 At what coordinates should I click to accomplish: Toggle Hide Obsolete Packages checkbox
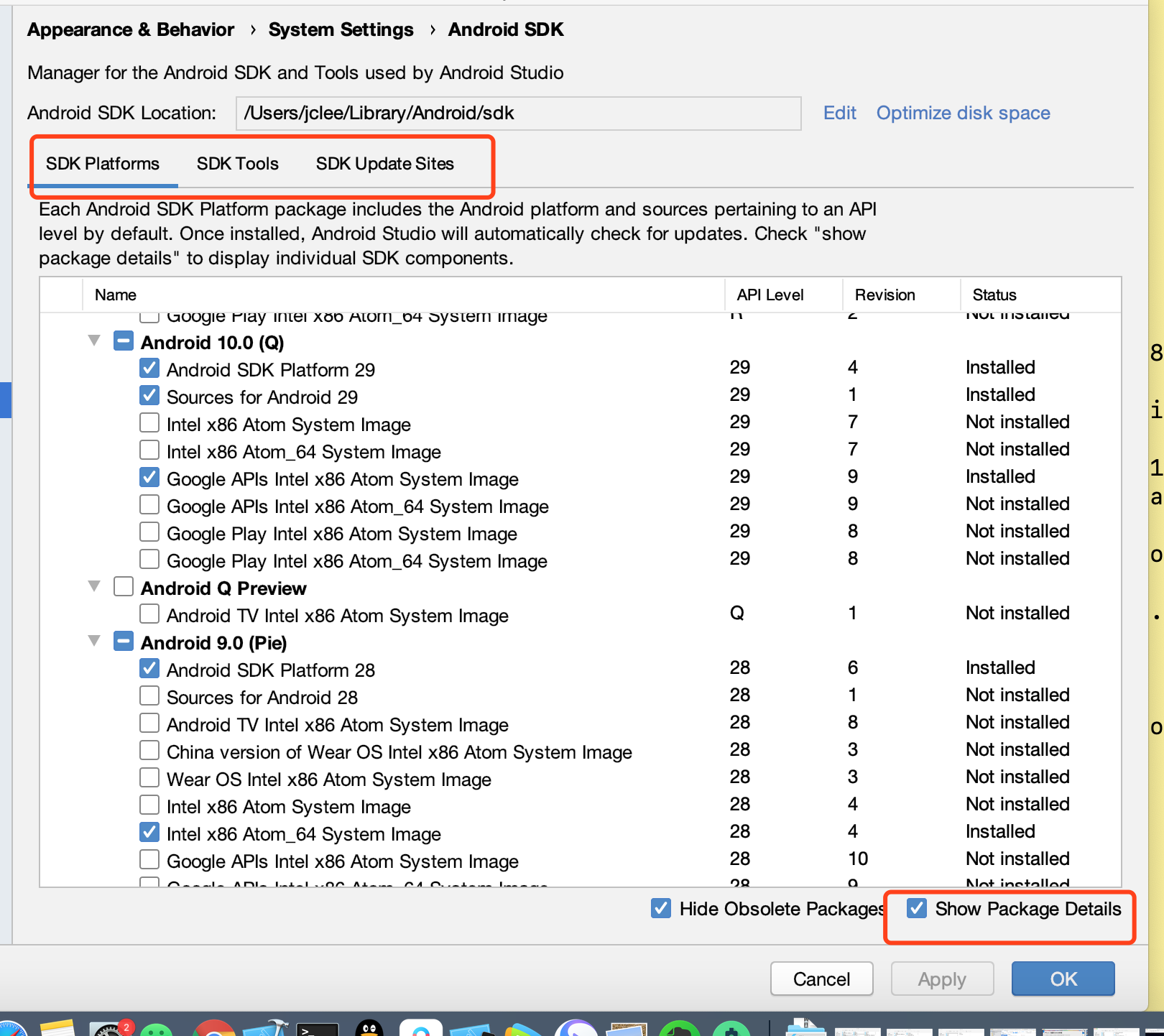661,909
